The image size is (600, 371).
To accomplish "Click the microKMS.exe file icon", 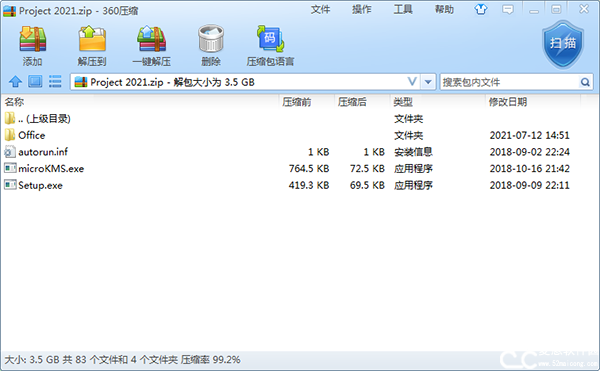I will [10, 168].
